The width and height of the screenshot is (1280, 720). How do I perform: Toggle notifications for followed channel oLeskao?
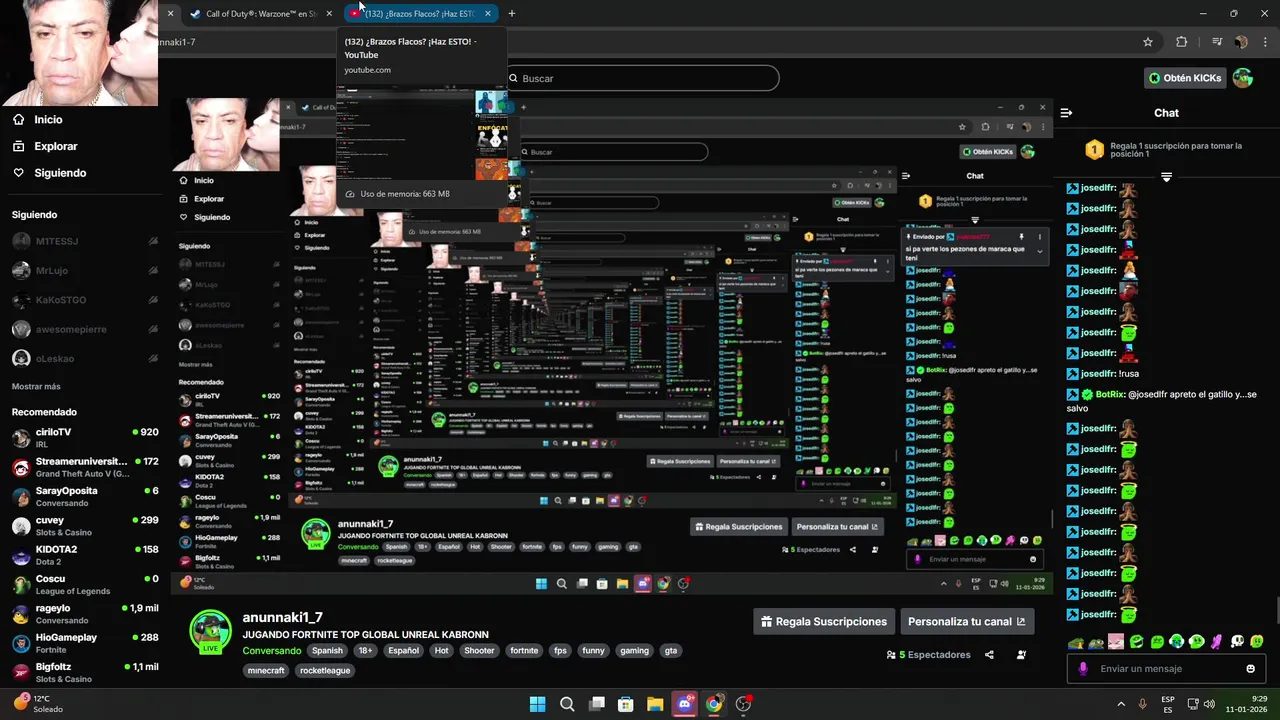tap(153, 358)
